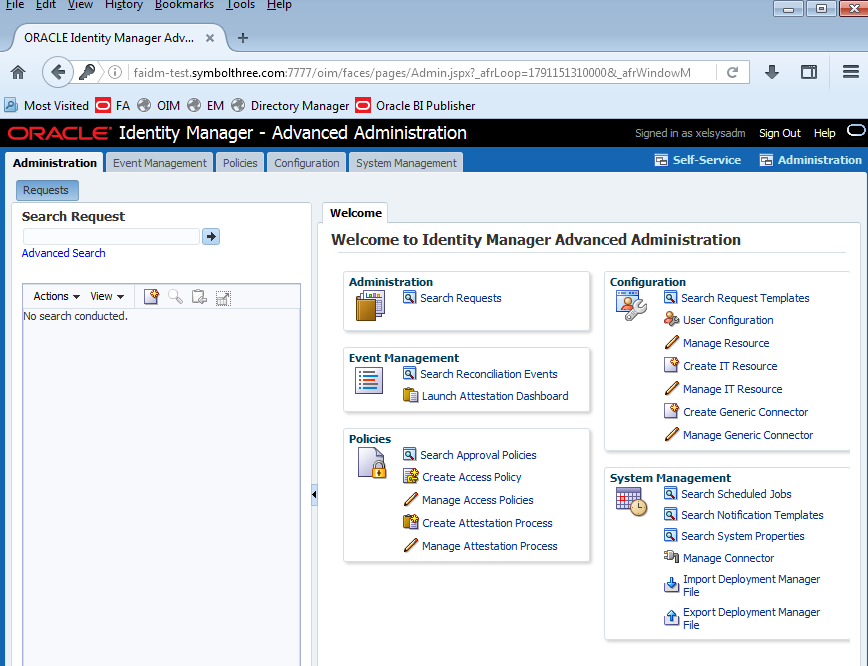Collapse the left panel using splitter arrow
This screenshot has width=868, height=666.
(314, 494)
